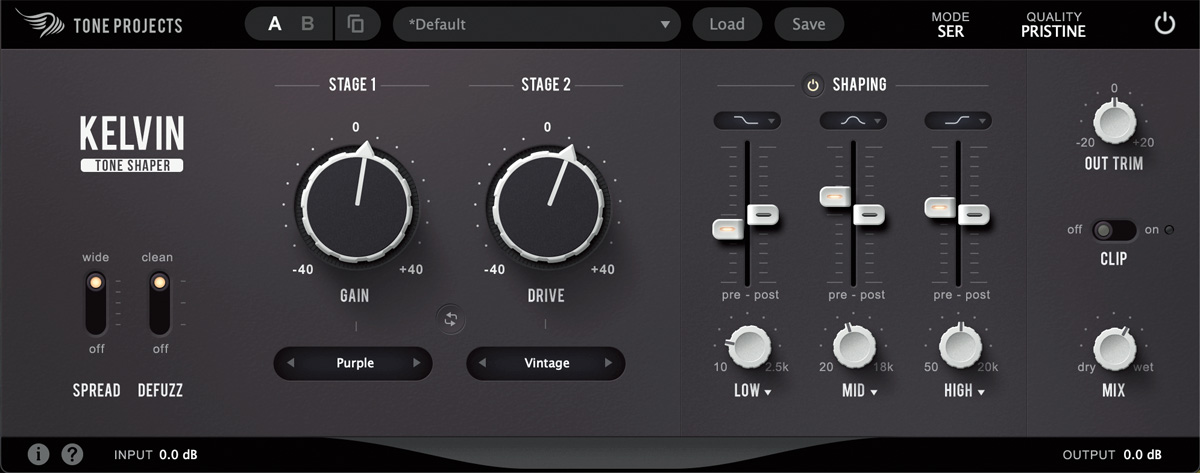This screenshot has height=473, width=1200.
Task: Click the copy A to B icon
Action: coord(356,24)
